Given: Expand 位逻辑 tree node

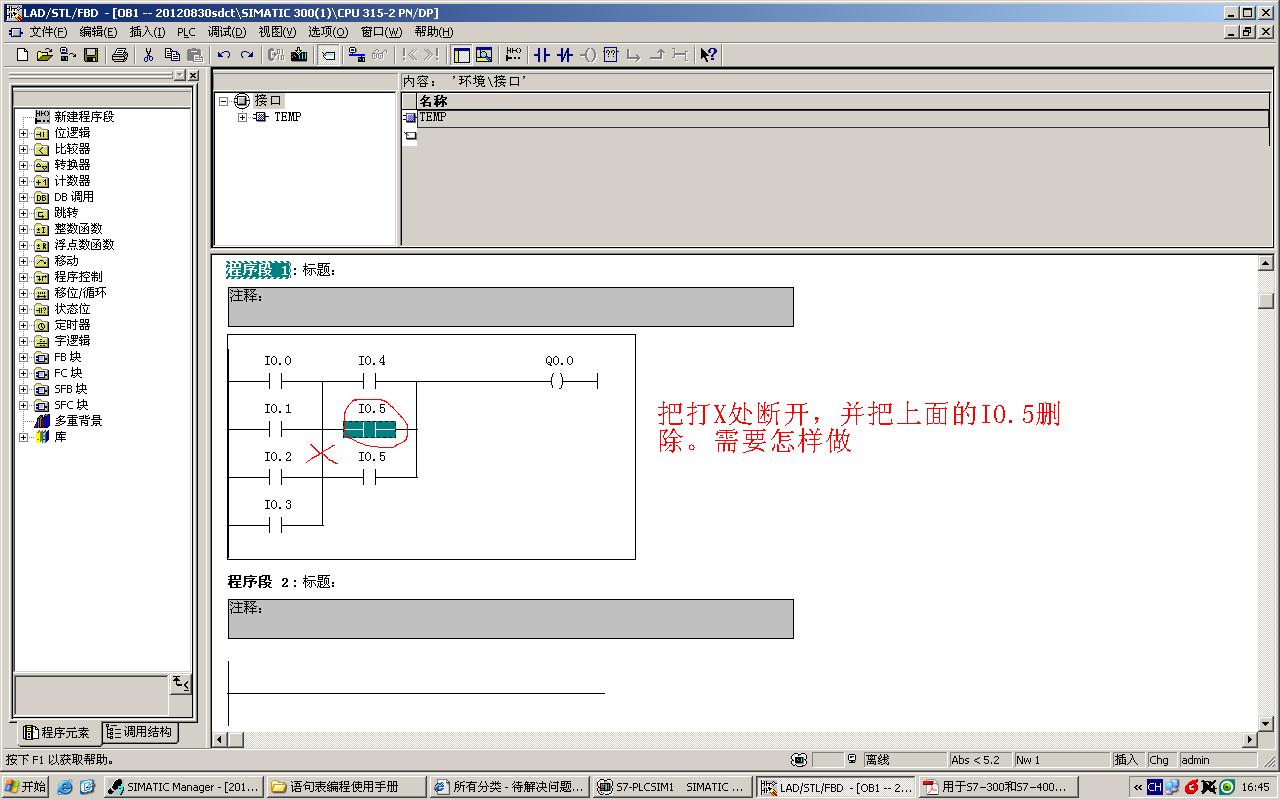Looking at the screenshot, I should click(x=24, y=133).
